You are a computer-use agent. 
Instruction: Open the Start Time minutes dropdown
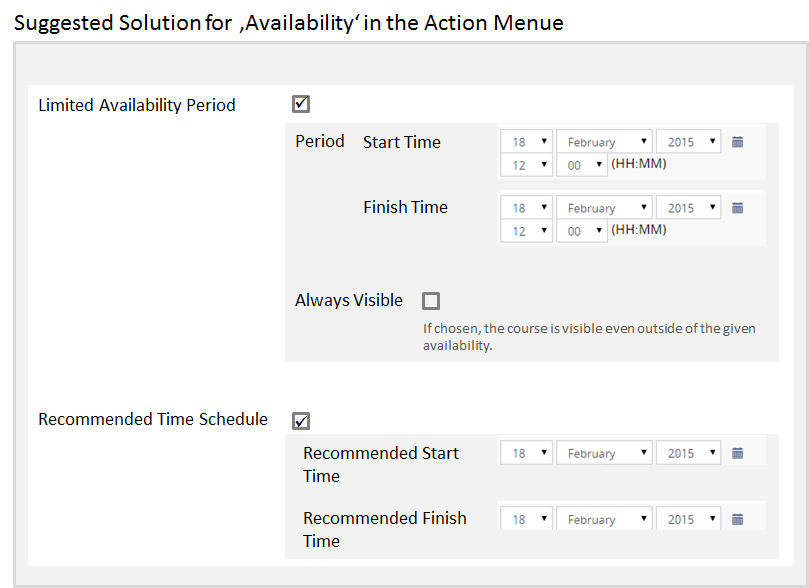582,165
